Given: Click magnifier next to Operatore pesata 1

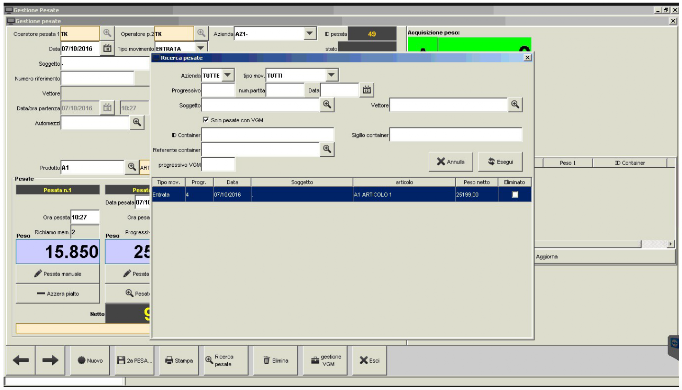Looking at the screenshot, I should (x=107, y=33).
